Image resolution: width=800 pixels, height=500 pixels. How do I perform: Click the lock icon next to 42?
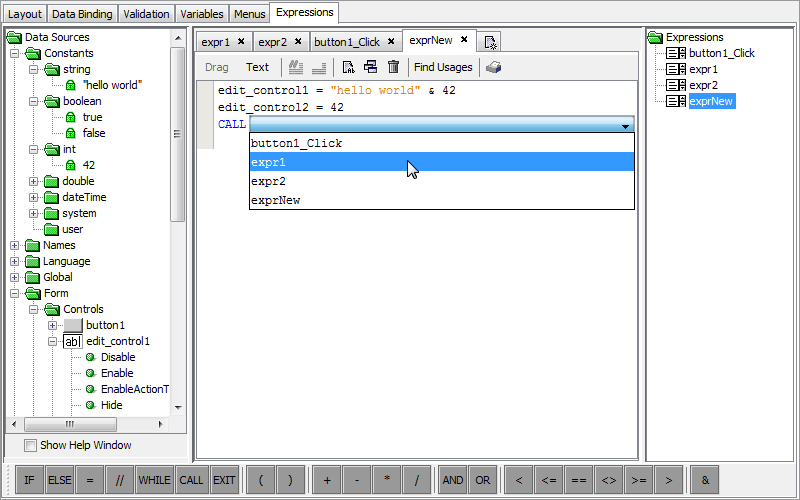pyautogui.click(x=70, y=165)
